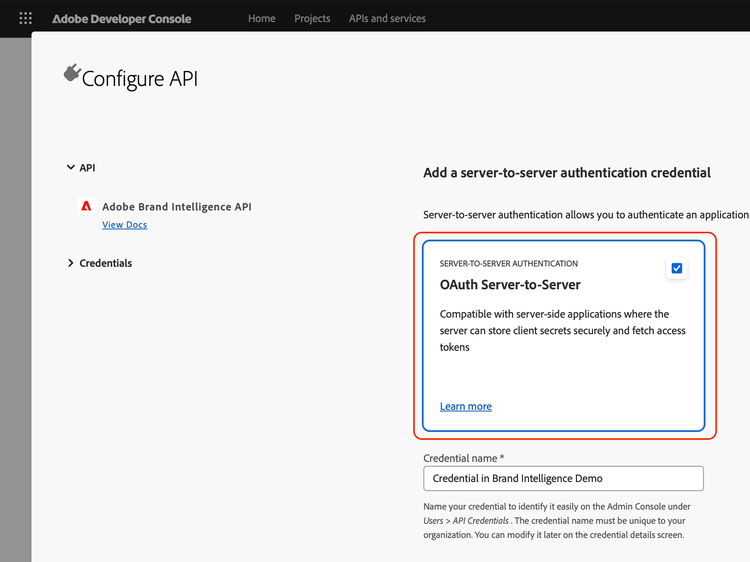750x562 pixels.
Task: Click the 'Compatible with server-side applications' description
Action: pos(562,331)
